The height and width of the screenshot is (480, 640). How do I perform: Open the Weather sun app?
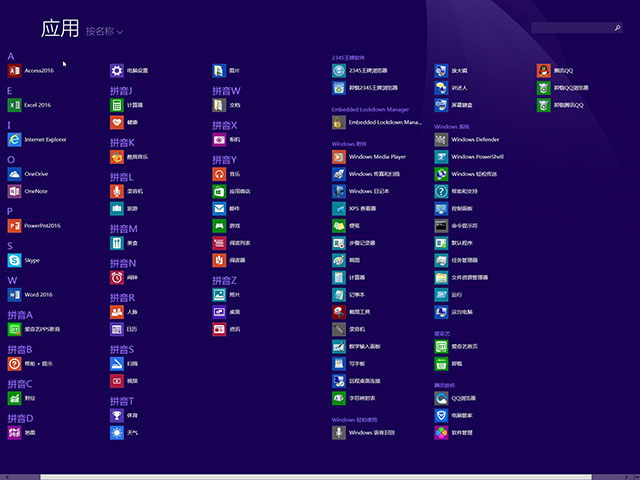tap(124, 433)
